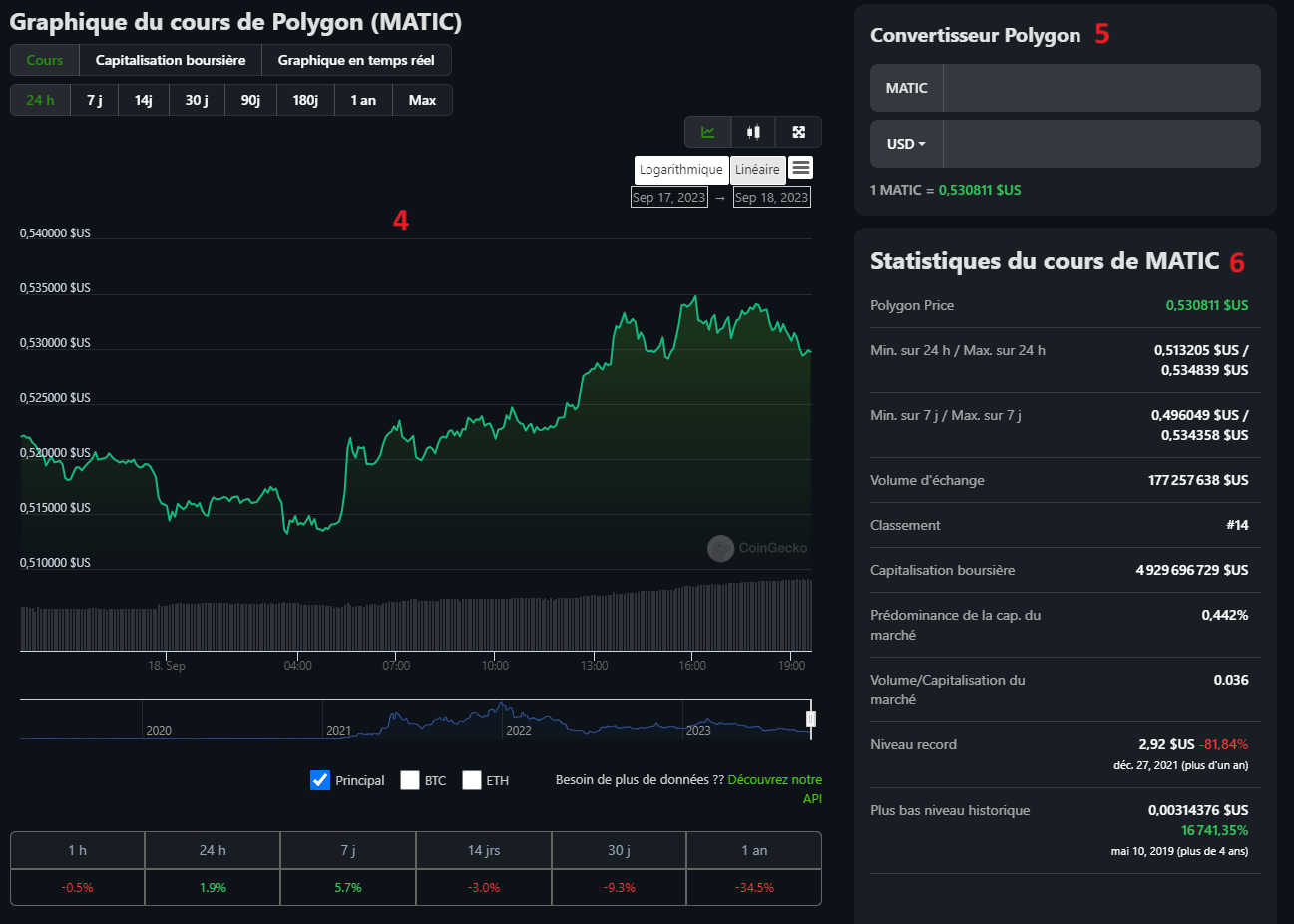Click the market cap value 4 929 696 729 $US
The width and height of the screenshot is (1294, 924).
tap(1192, 570)
